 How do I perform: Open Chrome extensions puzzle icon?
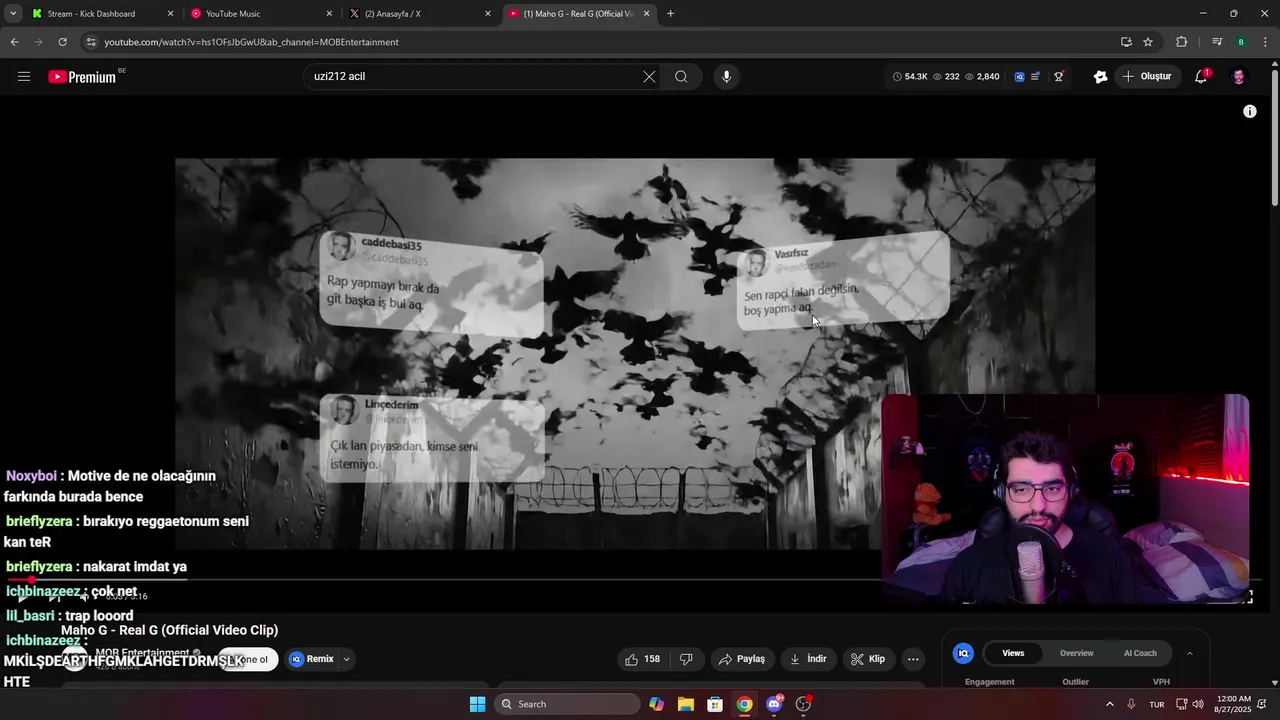[x=1182, y=42]
